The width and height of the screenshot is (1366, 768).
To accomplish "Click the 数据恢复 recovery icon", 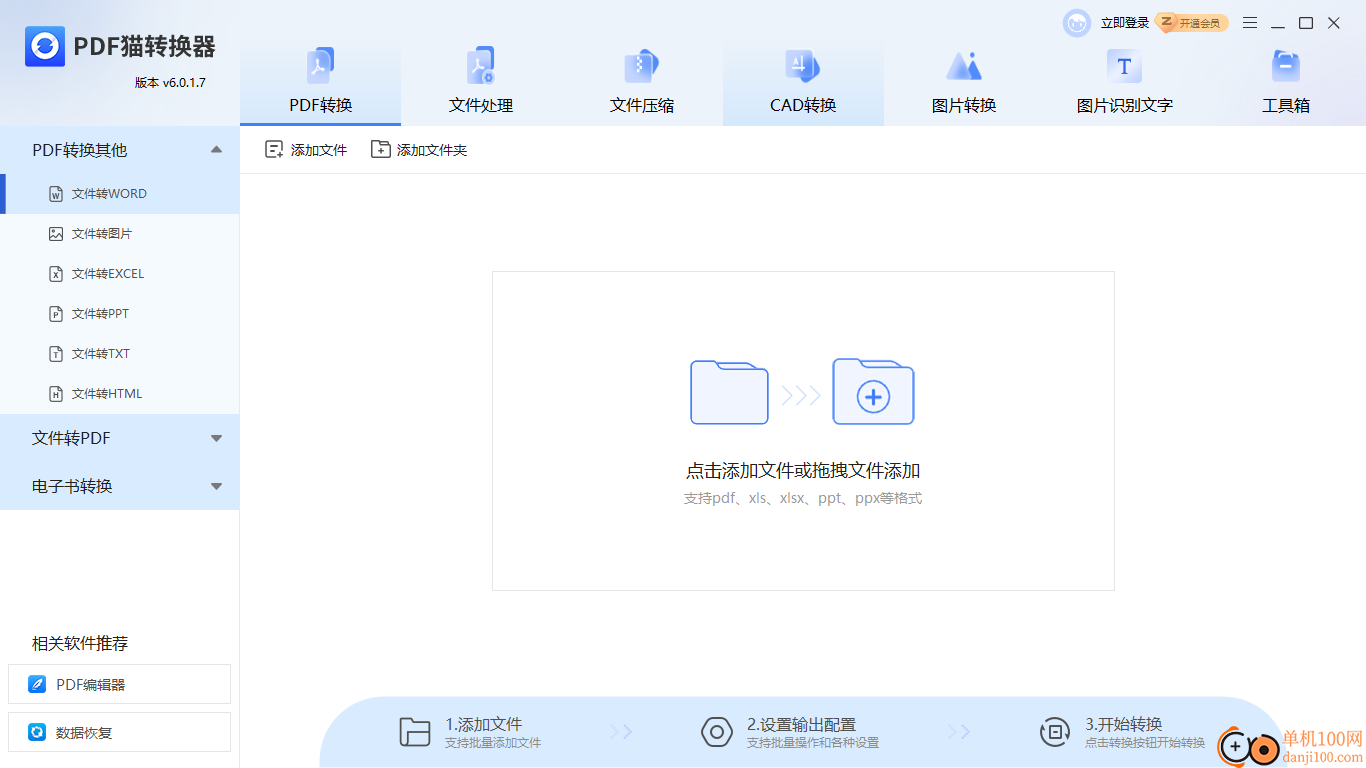I will [x=37, y=733].
